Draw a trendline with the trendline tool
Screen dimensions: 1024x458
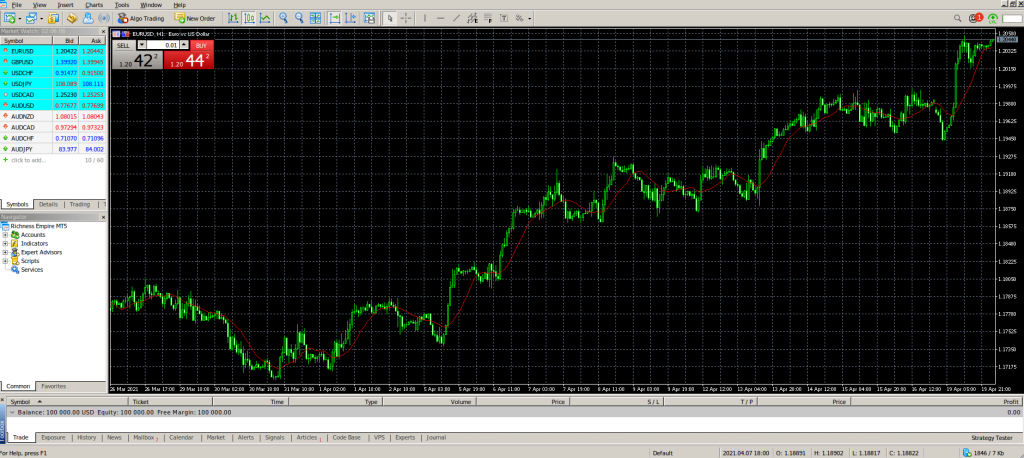tap(456, 18)
